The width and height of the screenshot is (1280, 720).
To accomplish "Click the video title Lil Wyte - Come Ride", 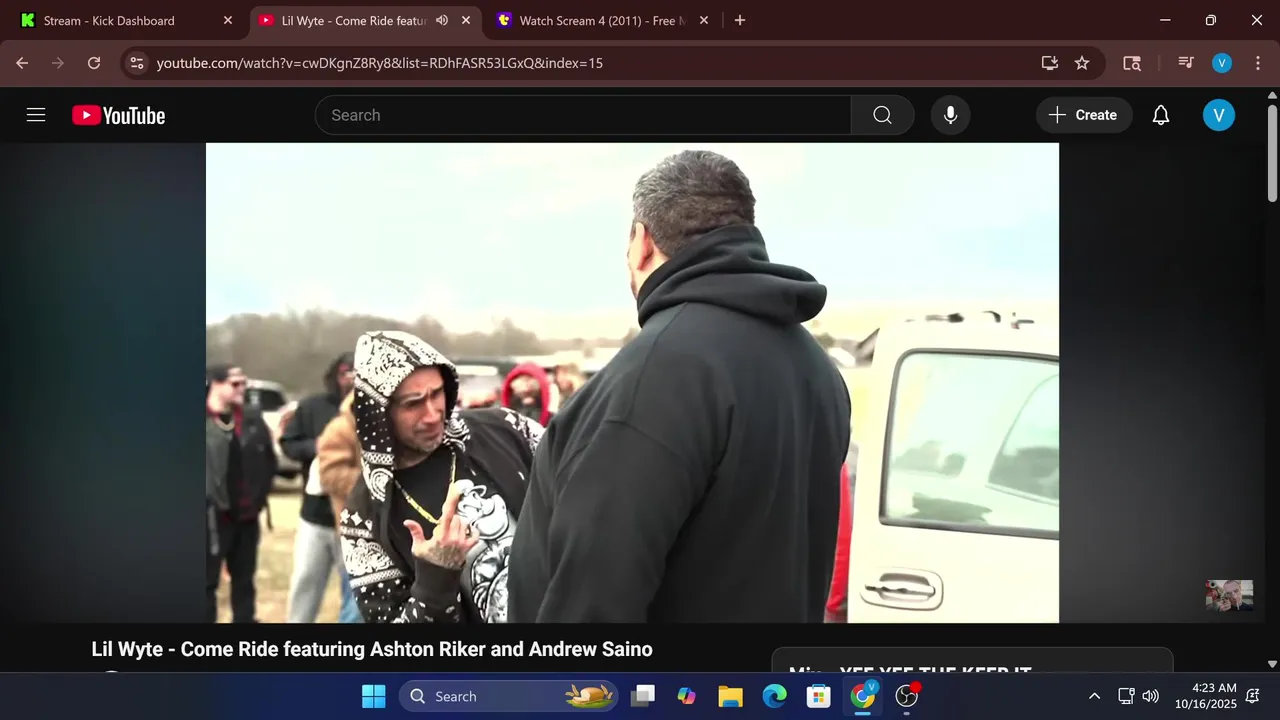I will (372, 649).
